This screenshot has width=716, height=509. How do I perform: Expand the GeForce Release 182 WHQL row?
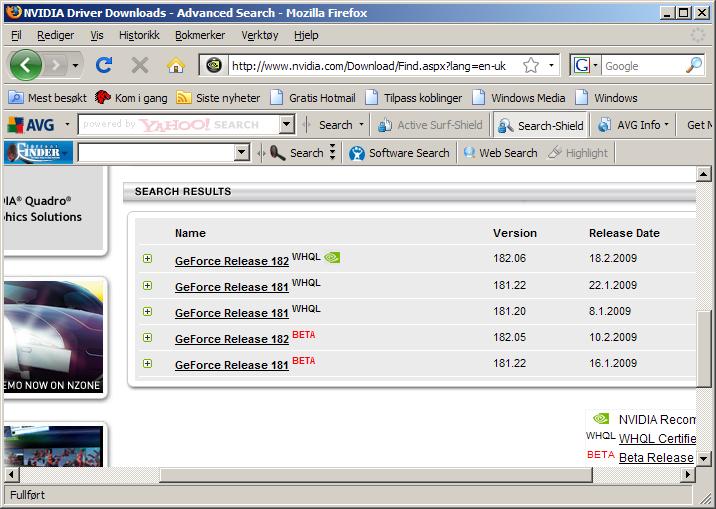[x=147, y=259]
